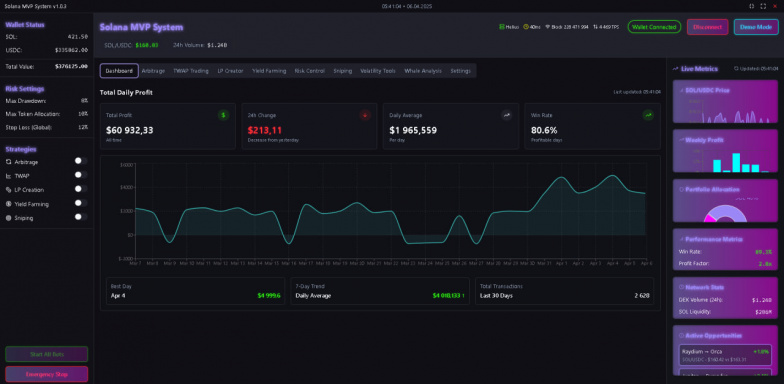Click the latency clock icon in header
The image size is (784, 384).
(526, 27)
